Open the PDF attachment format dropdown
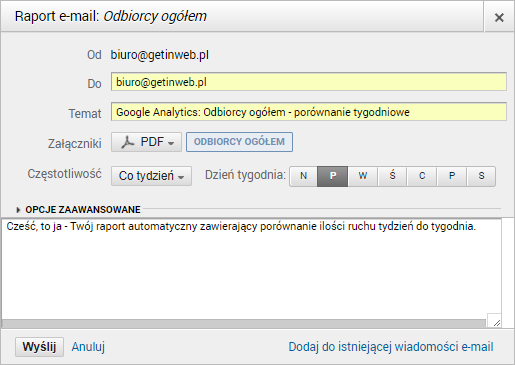The height and width of the screenshot is (365, 515). point(146,142)
